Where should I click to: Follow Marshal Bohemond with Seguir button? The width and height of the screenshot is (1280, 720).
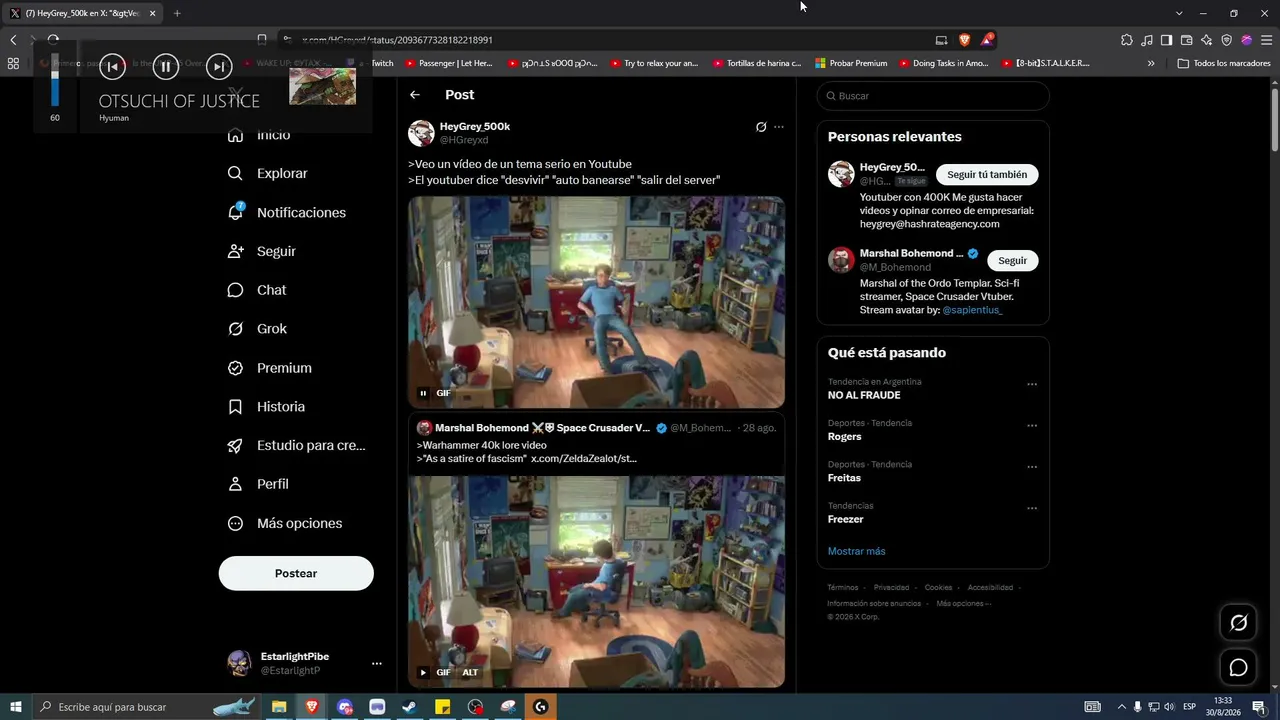pyautogui.click(x=1012, y=261)
